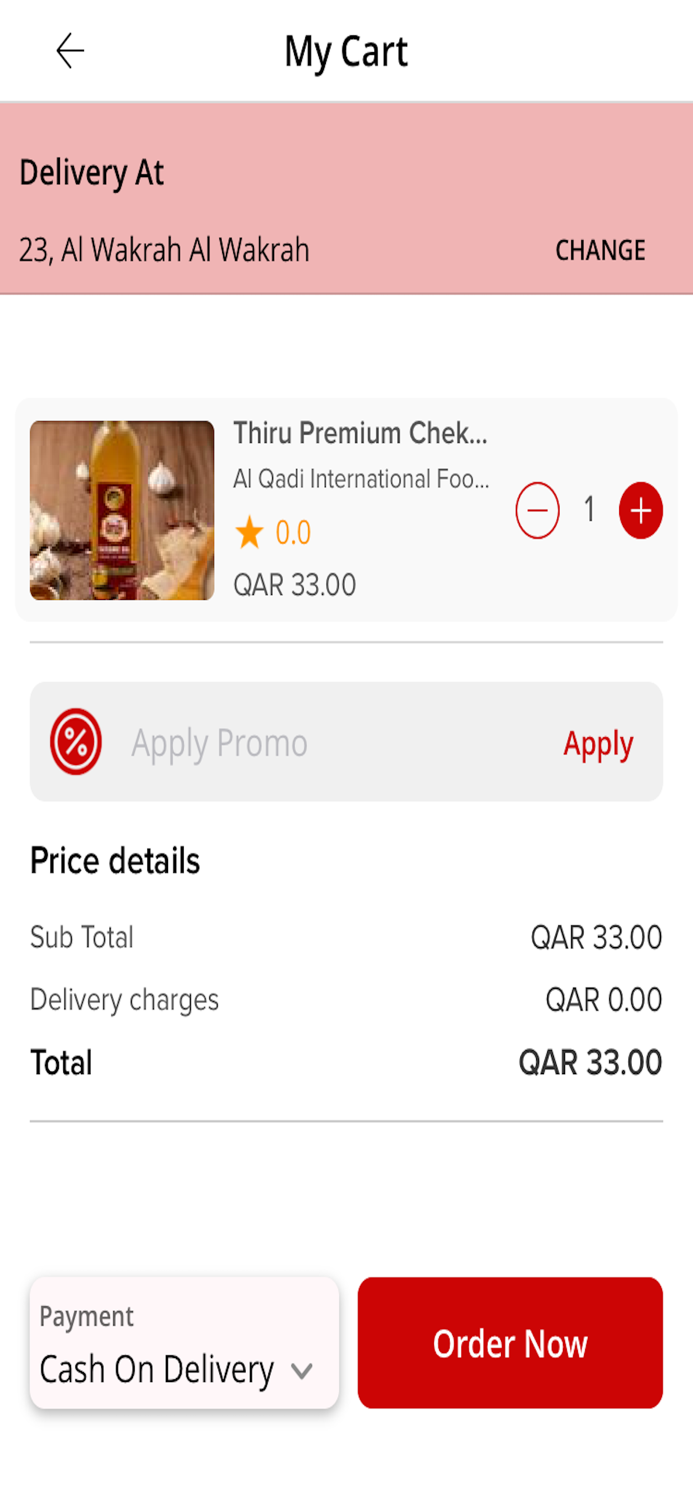Click the plus icon to increase item quantity
The image size is (693, 1500).
click(640, 510)
